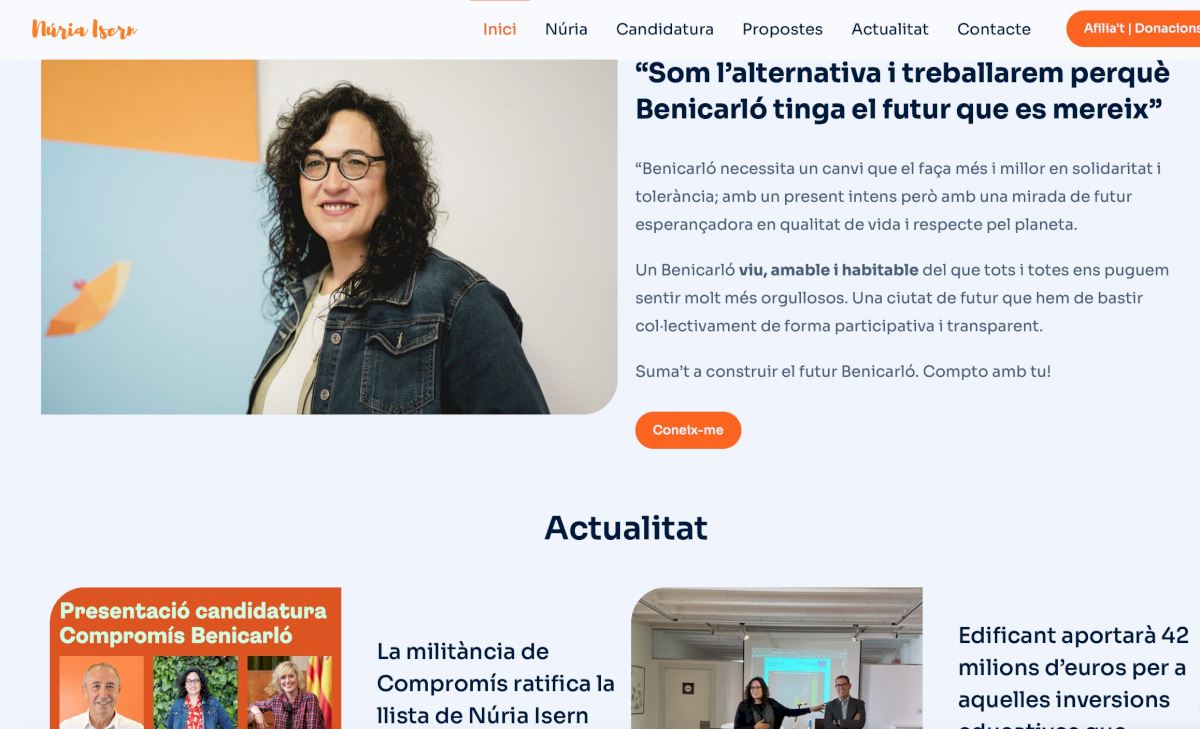The width and height of the screenshot is (1200, 729).
Task: Go to the Inici menu item
Action: [x=500, y=29]
